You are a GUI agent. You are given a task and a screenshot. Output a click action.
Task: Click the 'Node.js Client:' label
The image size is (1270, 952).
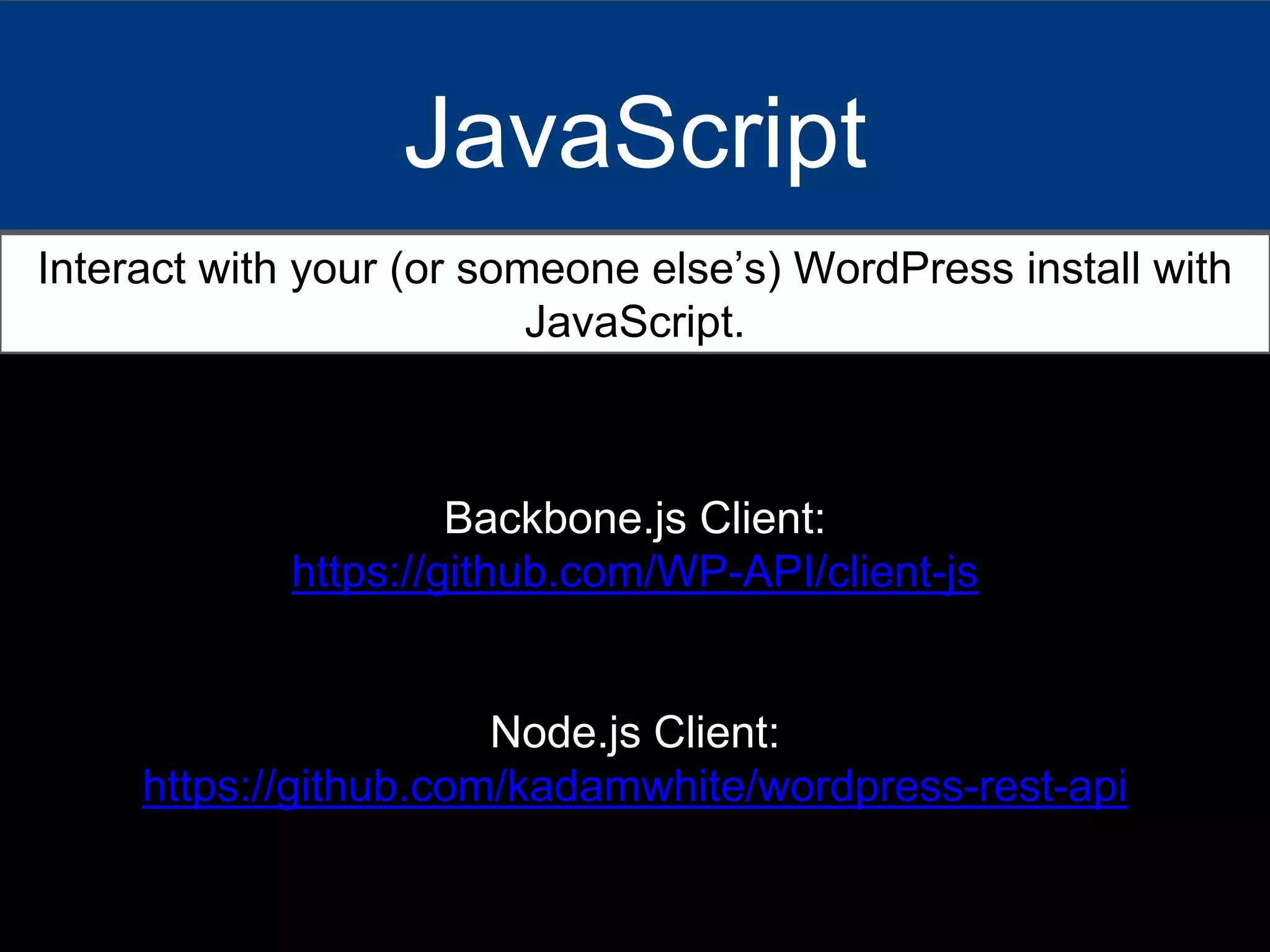point(634,733)
